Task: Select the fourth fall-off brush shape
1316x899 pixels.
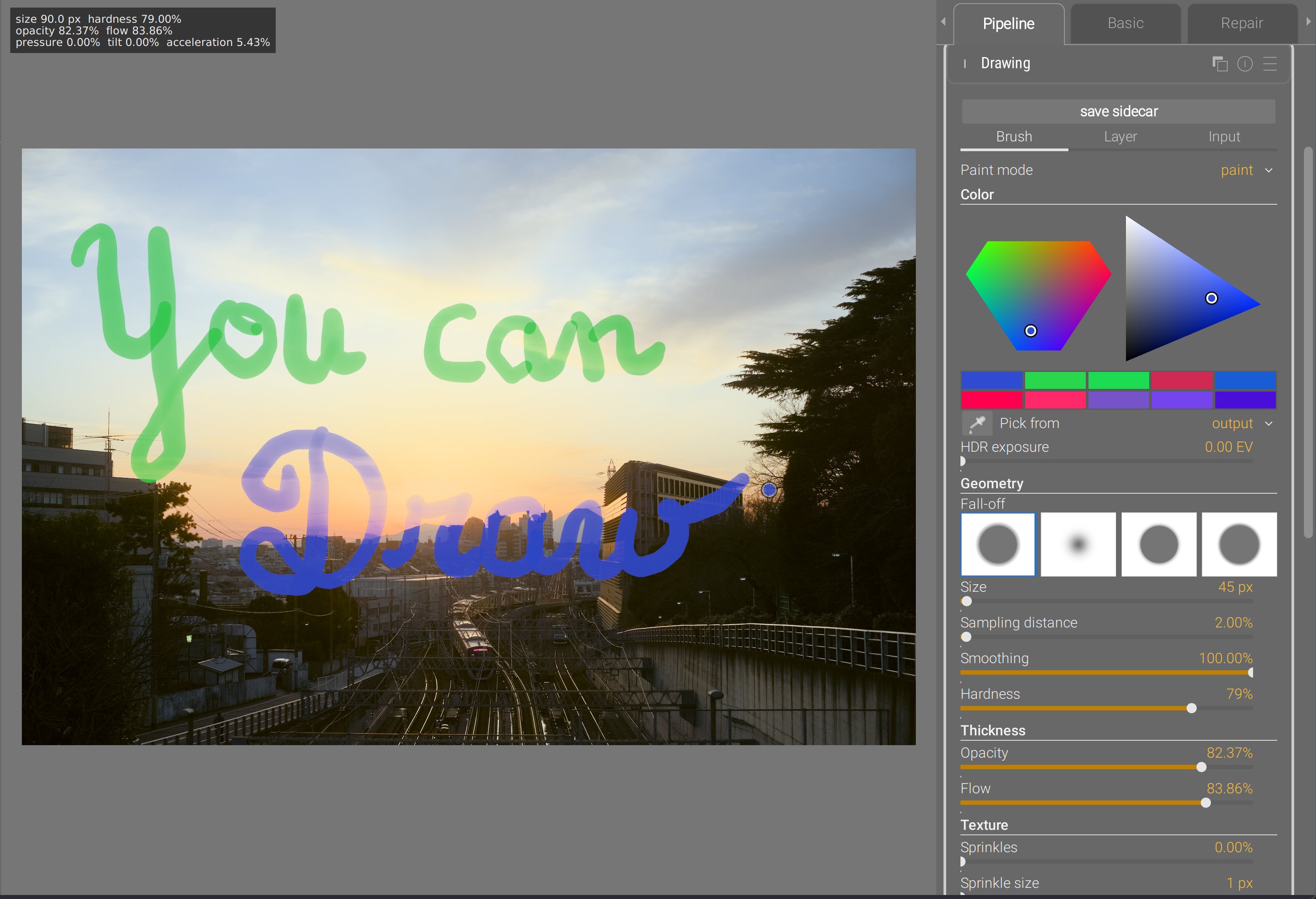Action: [1239, 544]
